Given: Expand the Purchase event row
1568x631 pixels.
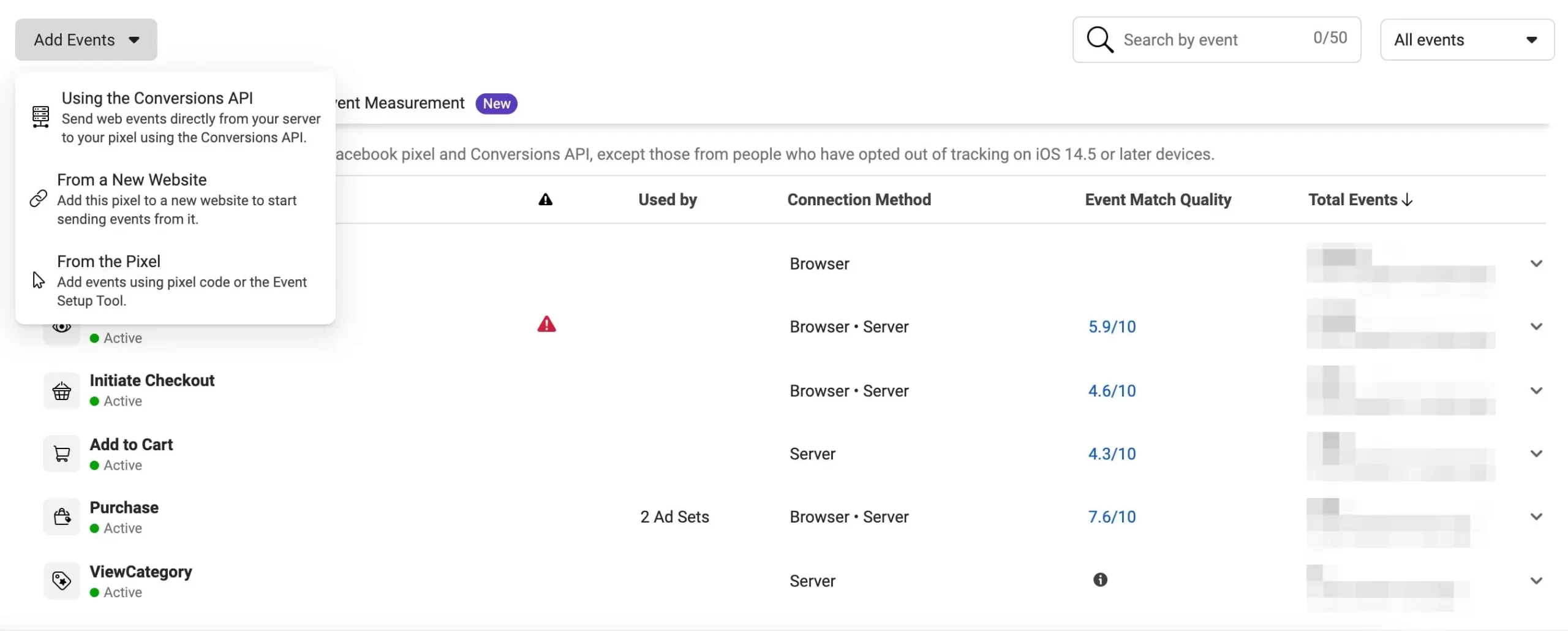Looking at the screenshot, I should tap(1536, 517).
